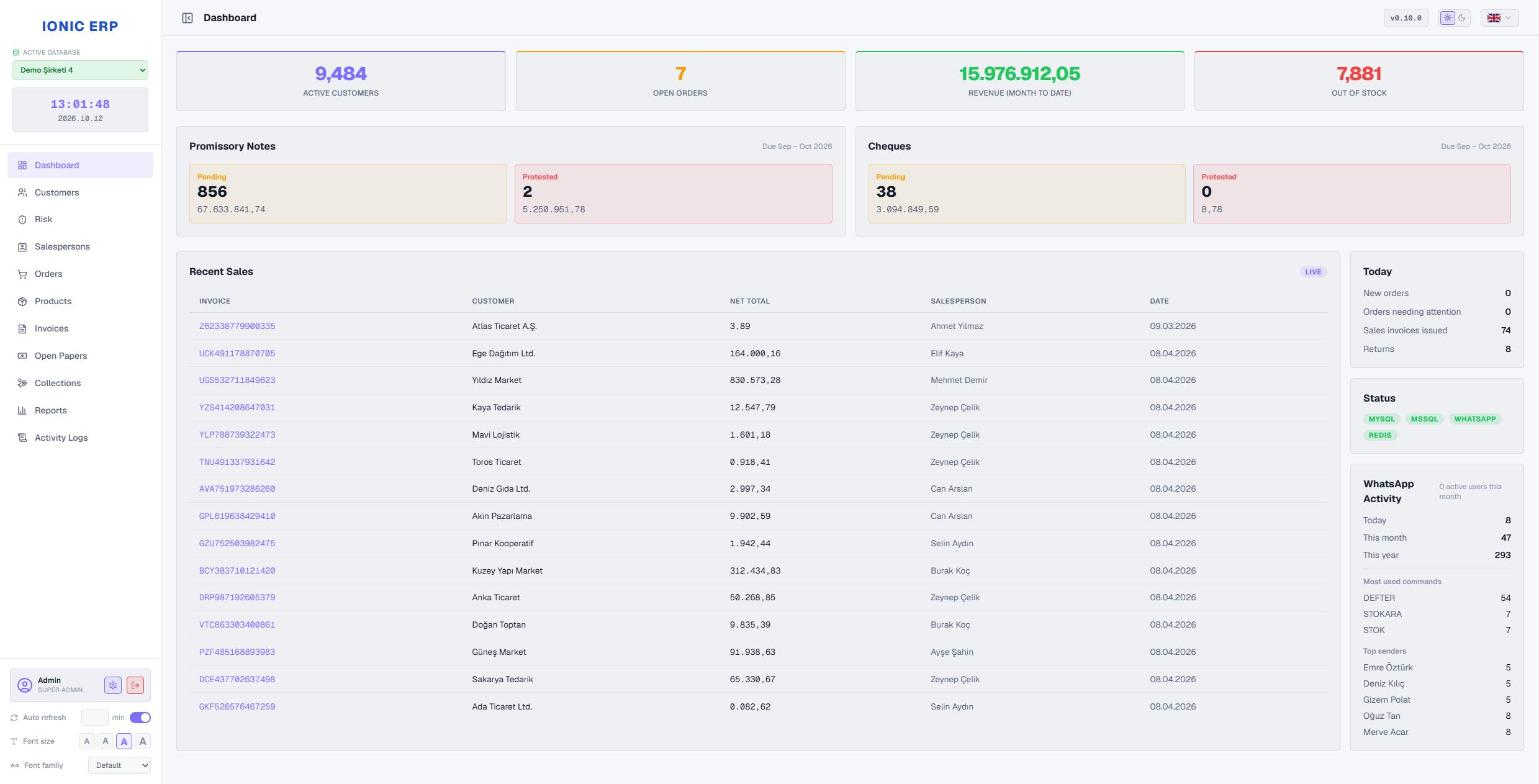Select the second-smallest font size A
The height and width of the screenshot is (784, 1539).
pyautogui.click(x=105, y=741)
